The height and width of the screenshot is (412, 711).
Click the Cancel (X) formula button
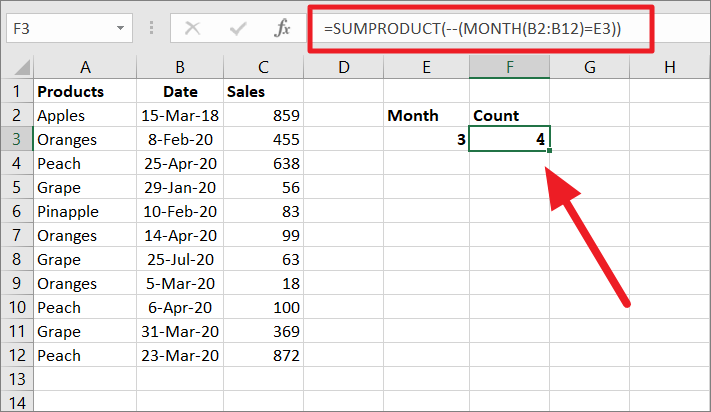click(193, 29)
